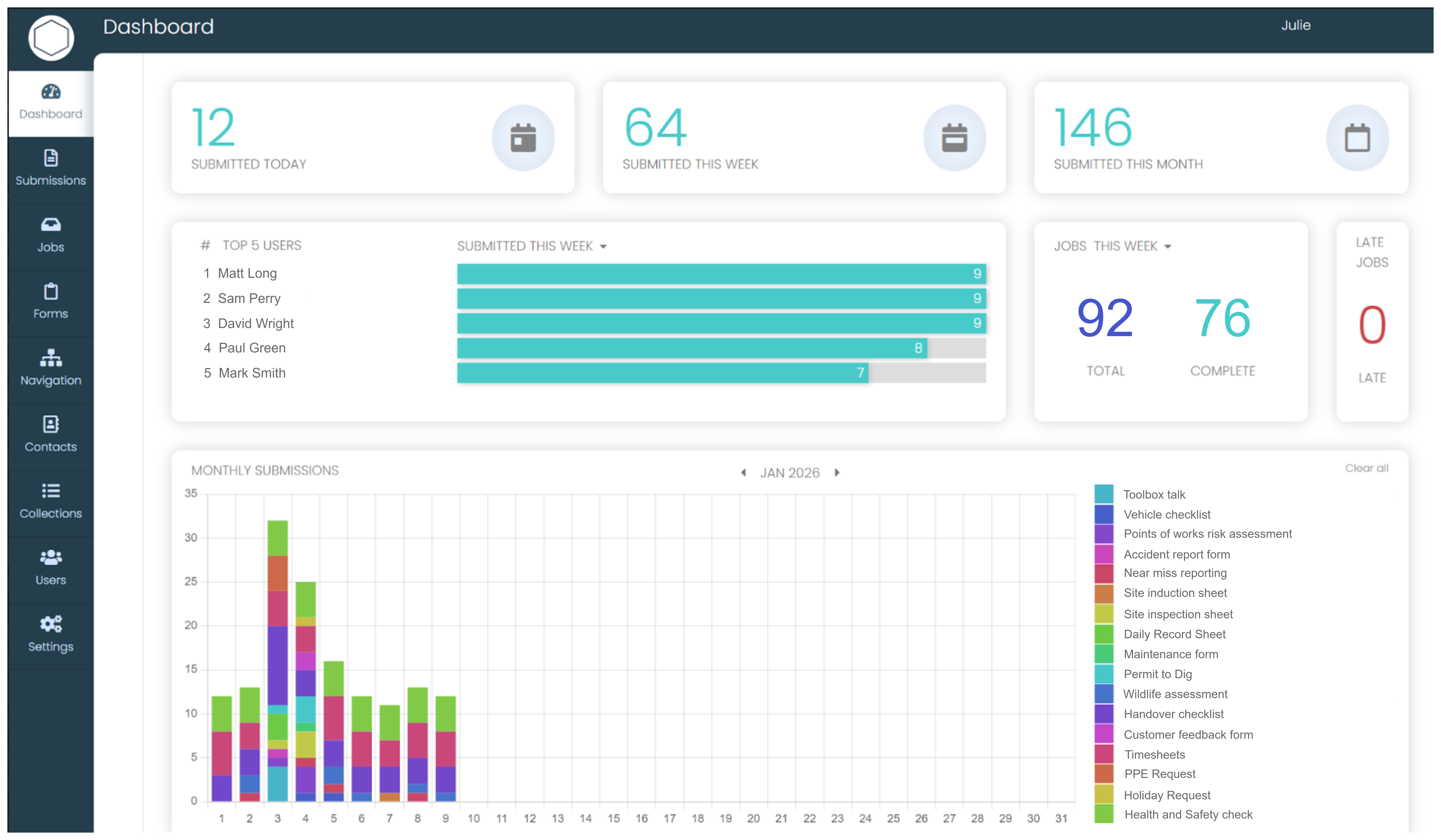
Task: Toggle the Daily Record Sheet legend entry
Action: tap(1160, 634)
